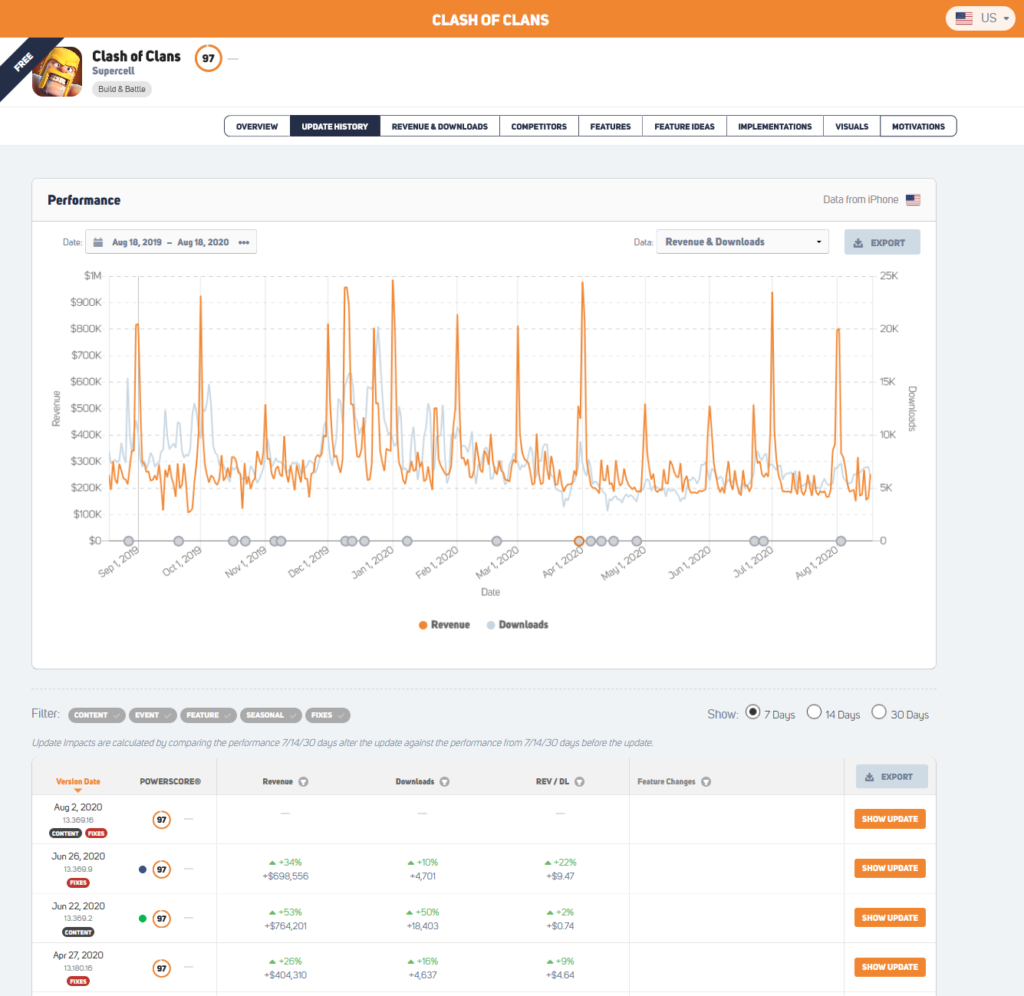
Task: Open the Features tab
Action: point(611,127)
